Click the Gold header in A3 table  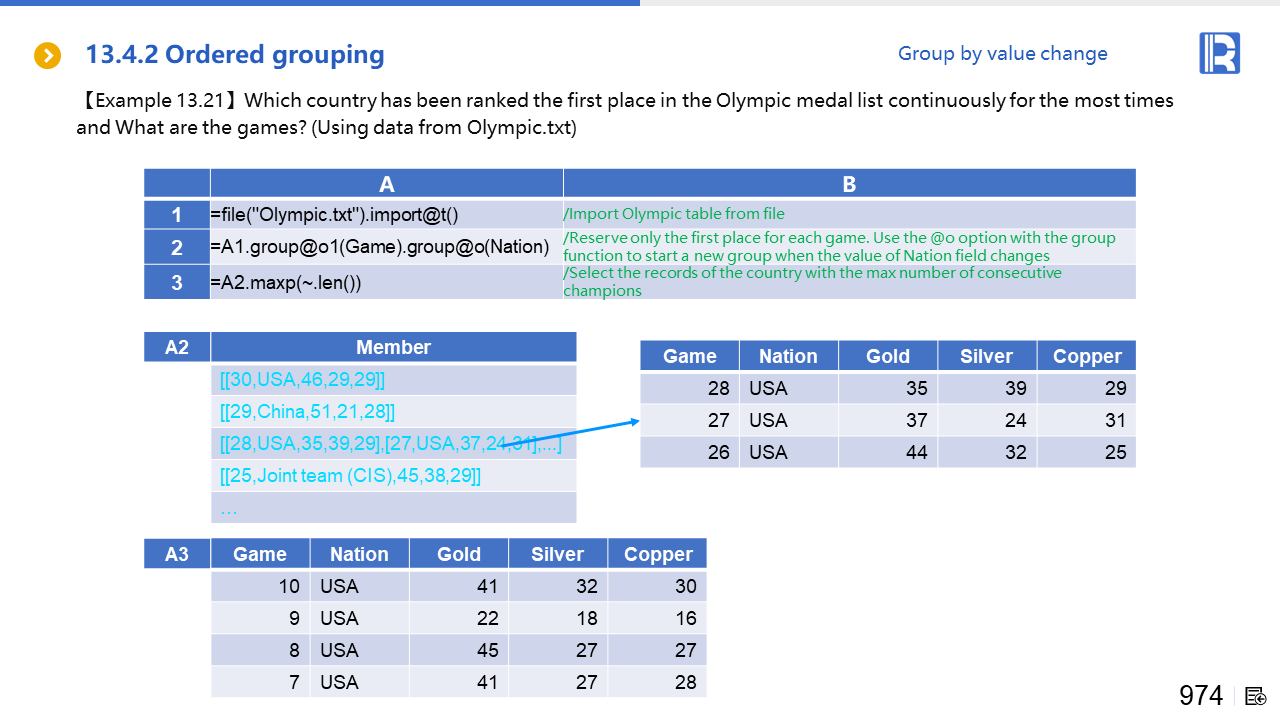point(459,554)
